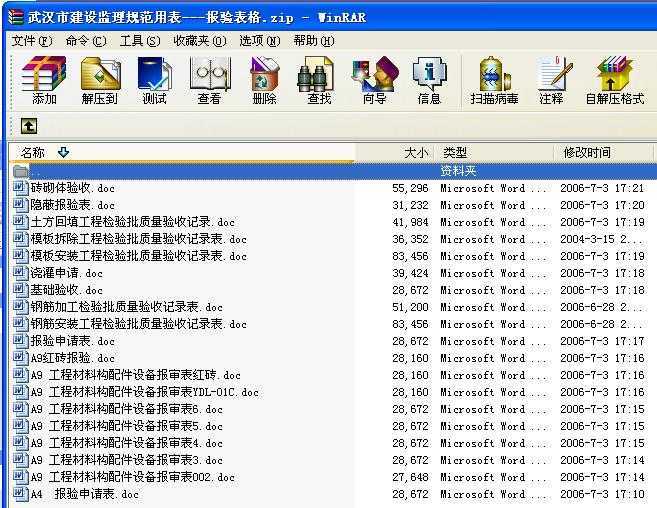Click Word icon of 报验申请表.doc
This screenshot has height=508, width=657.
[x=20, y=340]
